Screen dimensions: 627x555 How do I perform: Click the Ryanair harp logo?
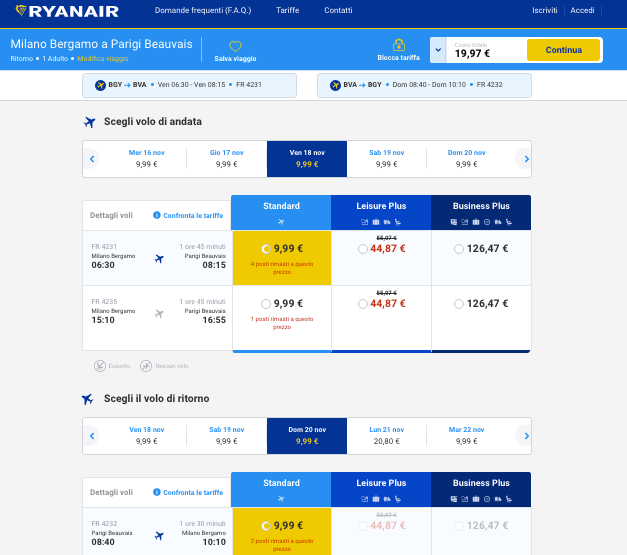point(20,11)
